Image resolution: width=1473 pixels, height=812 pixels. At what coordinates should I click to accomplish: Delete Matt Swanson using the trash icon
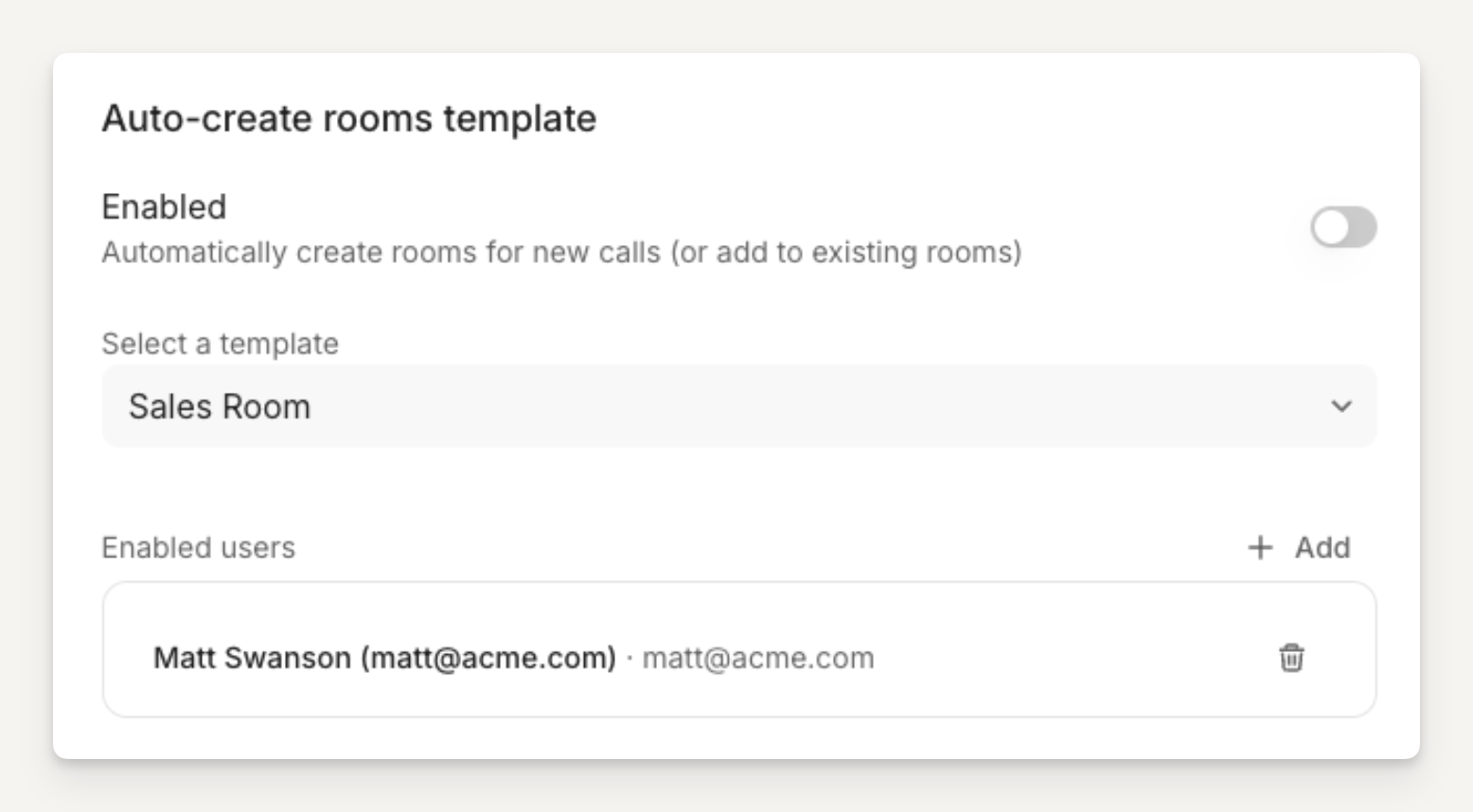coord(1291,657)
